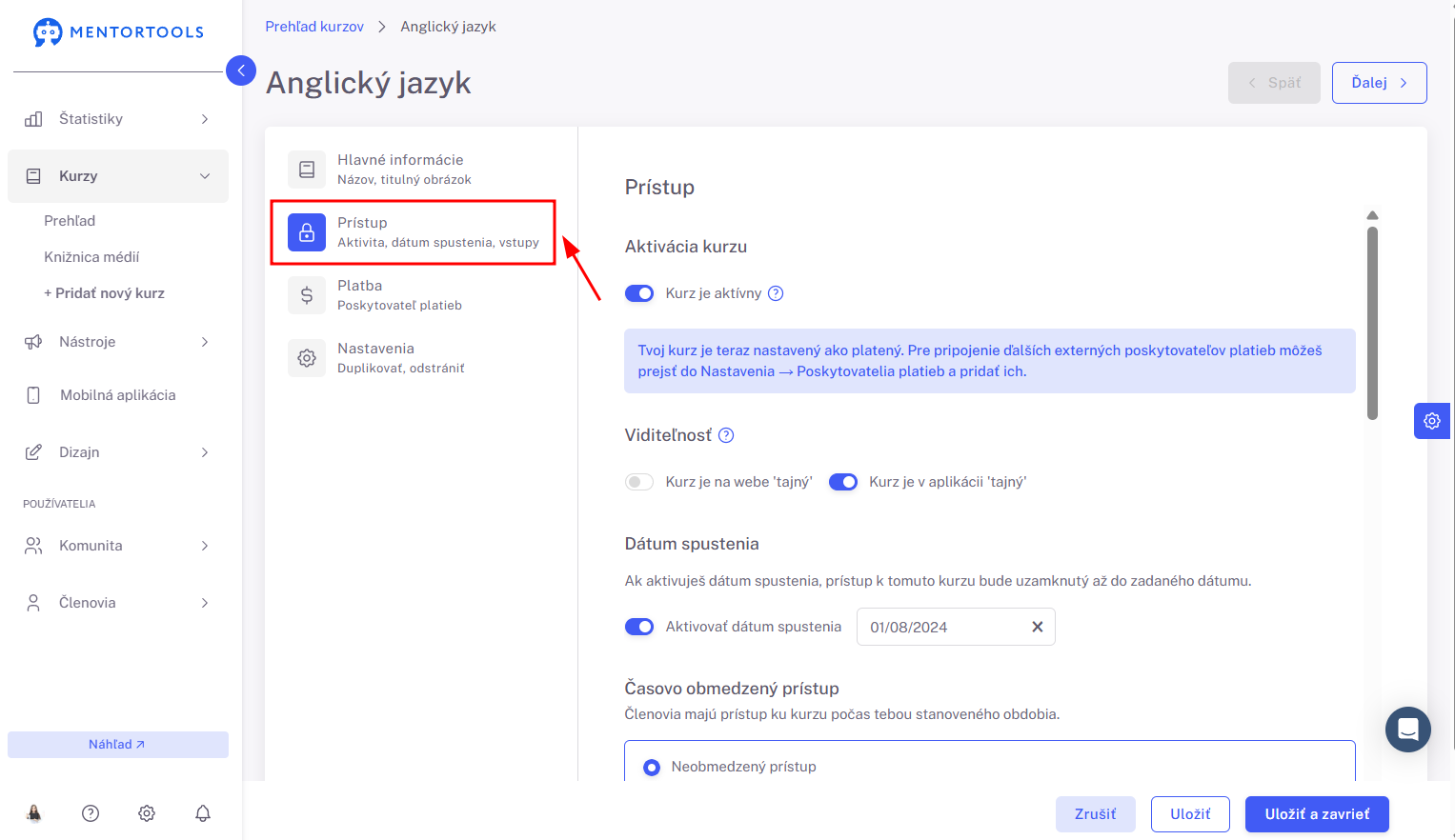Toggle Aktivovať dátum spustenia switch
Viewport: 1455px width, 840px height.
639,627
